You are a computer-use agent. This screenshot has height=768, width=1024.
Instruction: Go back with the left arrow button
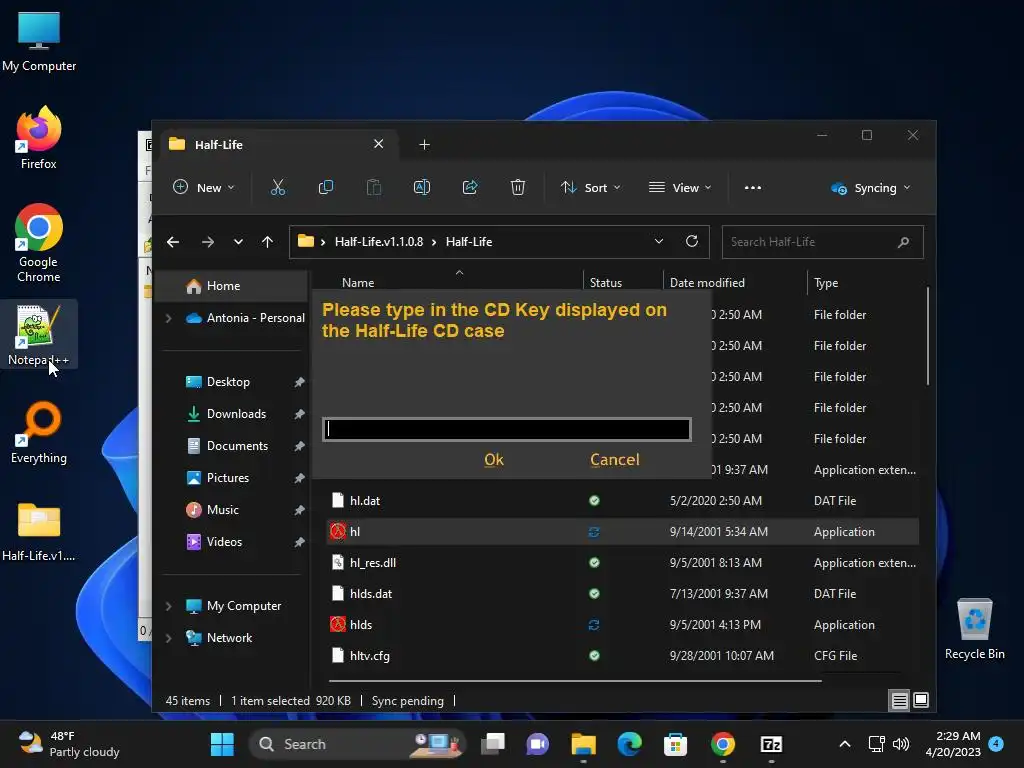(x=173, y=242)
